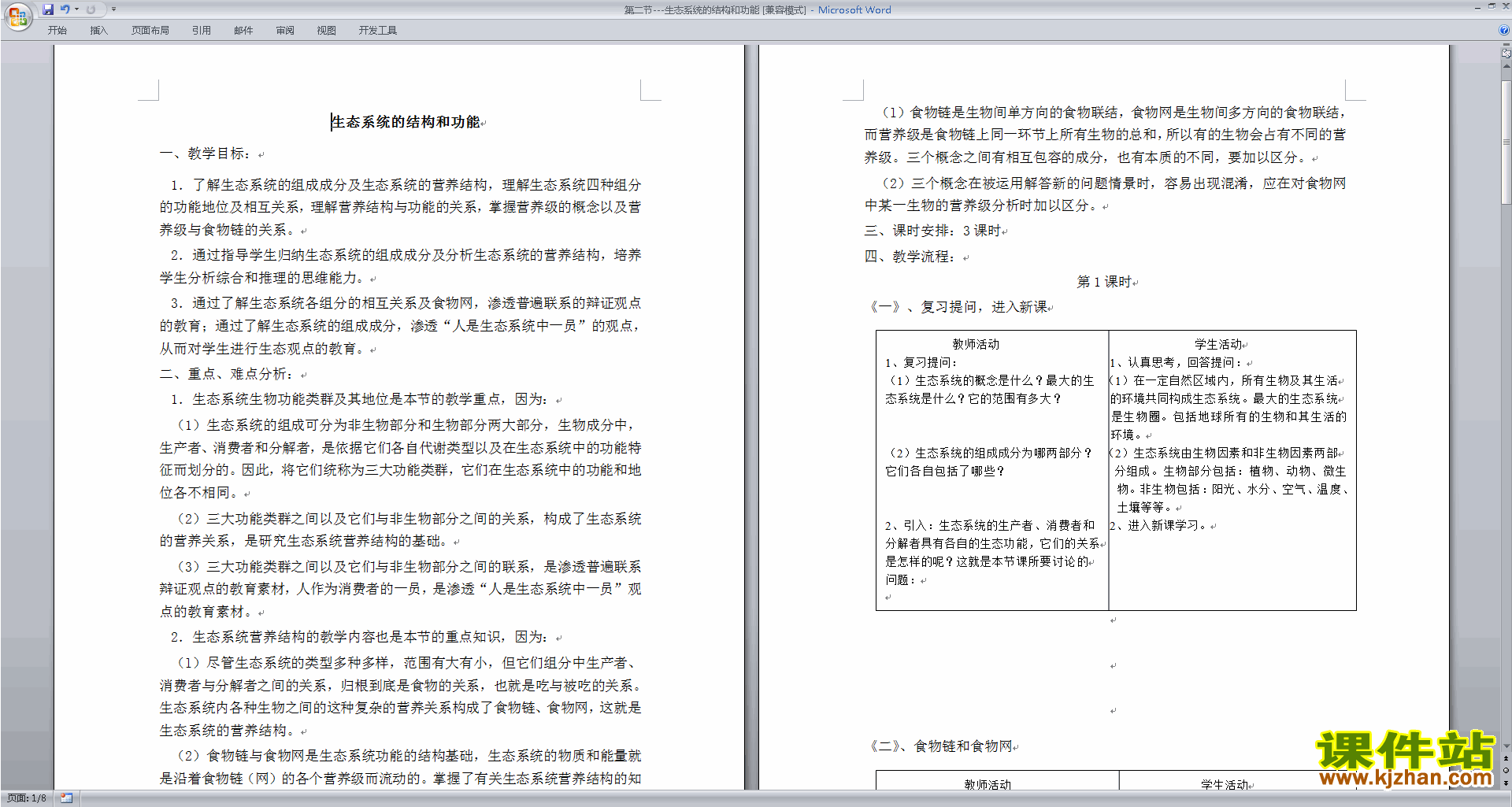Image resolution: width=1512 pixels, height=807 pixels.
Task: Restore down the Word window
Action: coord(1492,6)
